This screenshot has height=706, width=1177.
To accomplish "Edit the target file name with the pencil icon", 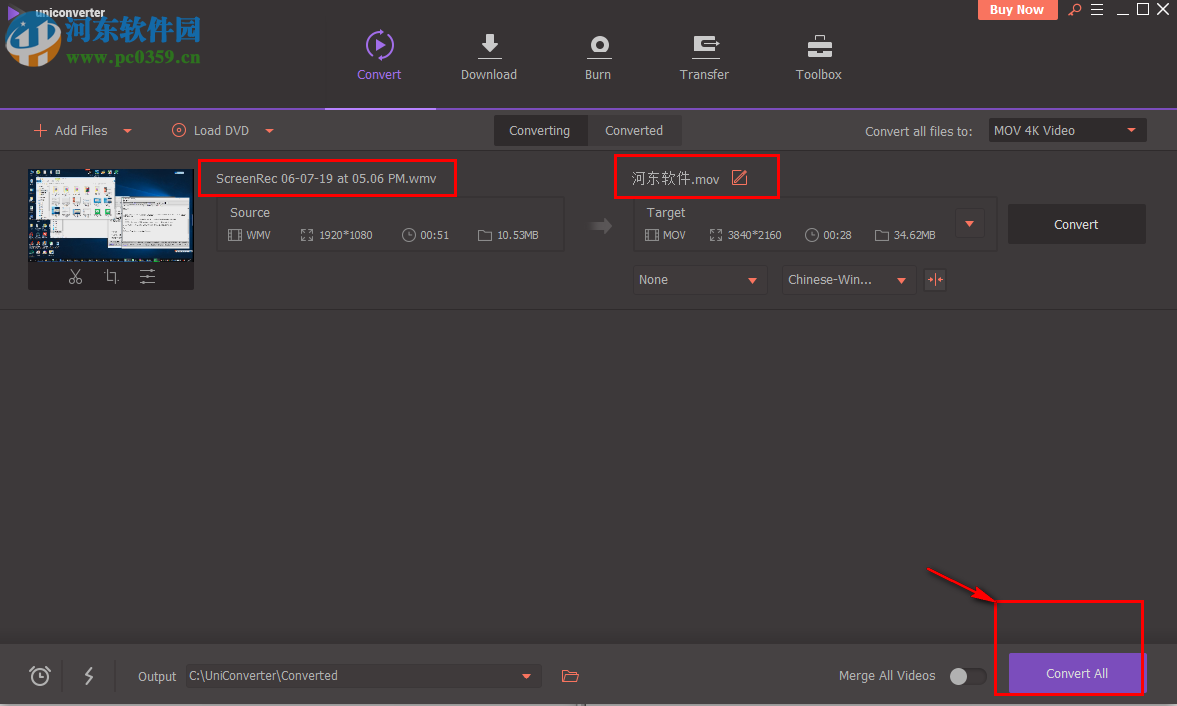I will point(739,177).
